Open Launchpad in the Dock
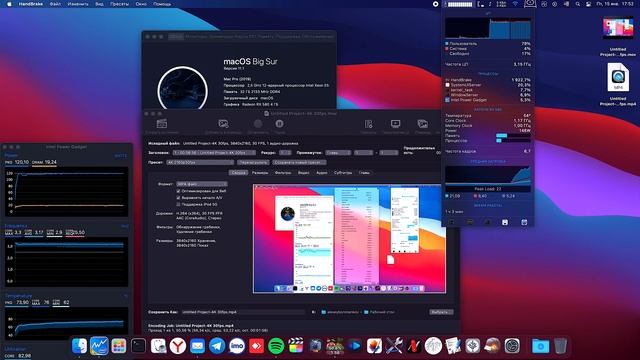 [118, 346]
